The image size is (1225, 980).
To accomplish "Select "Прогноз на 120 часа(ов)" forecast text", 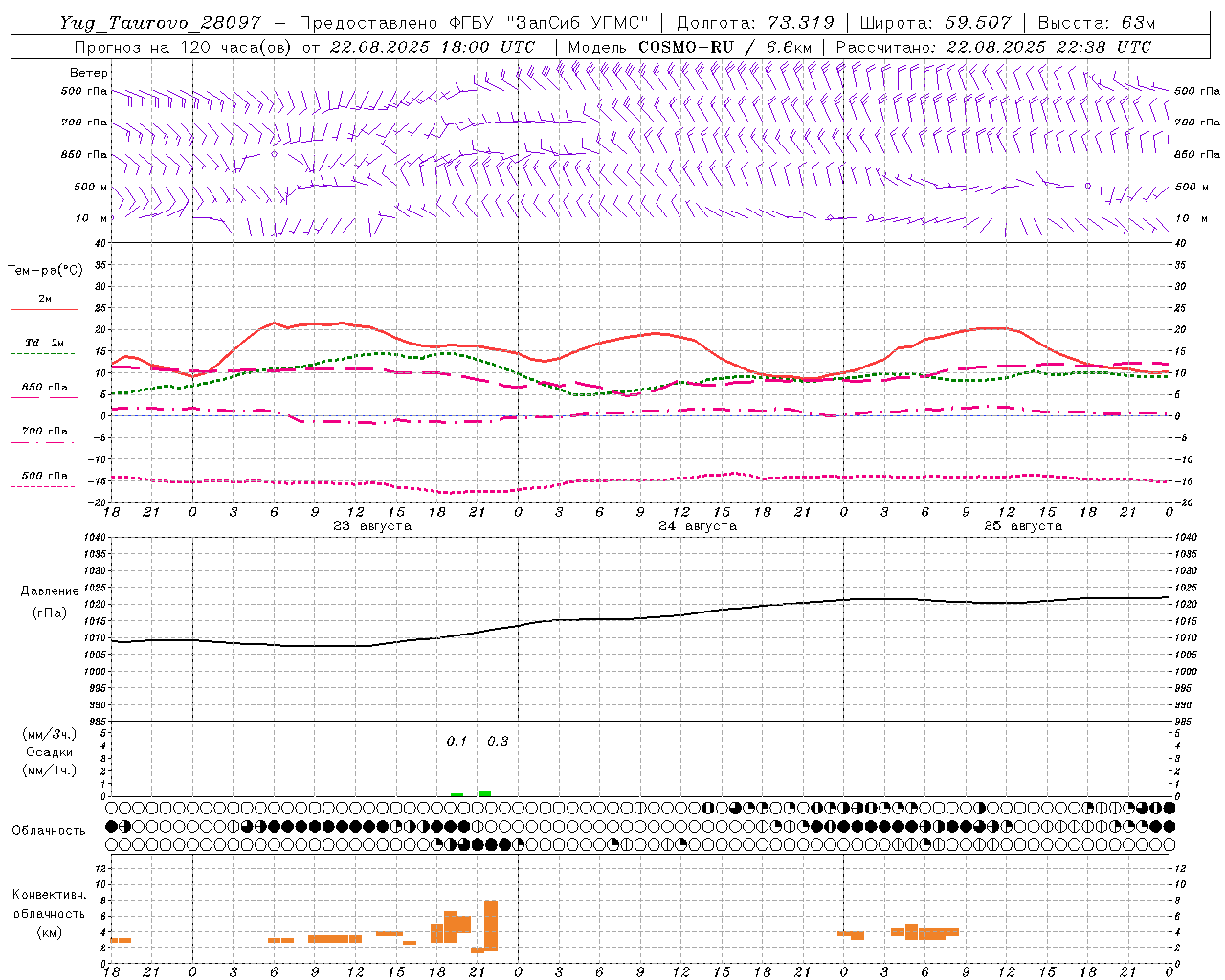I will 182,47.
